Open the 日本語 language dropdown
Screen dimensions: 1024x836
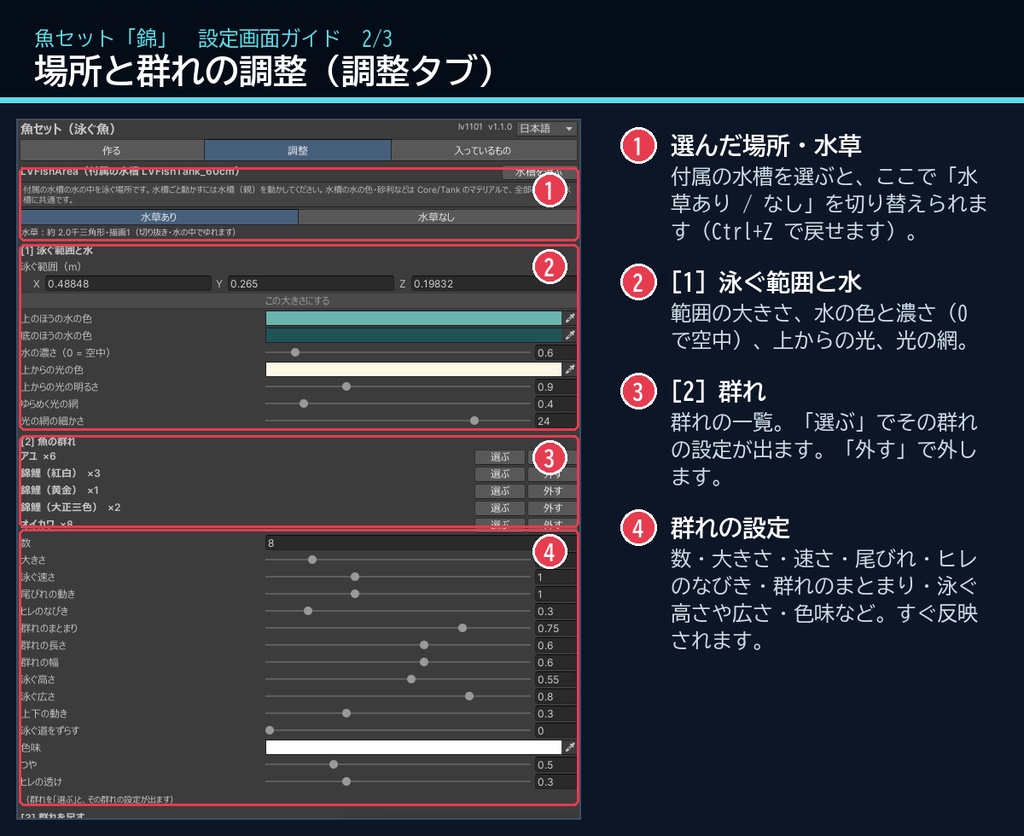pos(546,129)
